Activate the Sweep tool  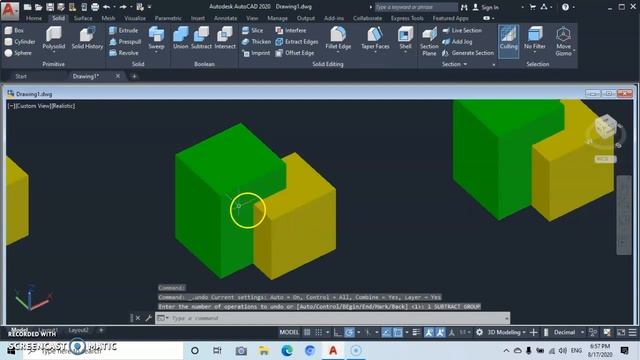click(x=156, y=37)
